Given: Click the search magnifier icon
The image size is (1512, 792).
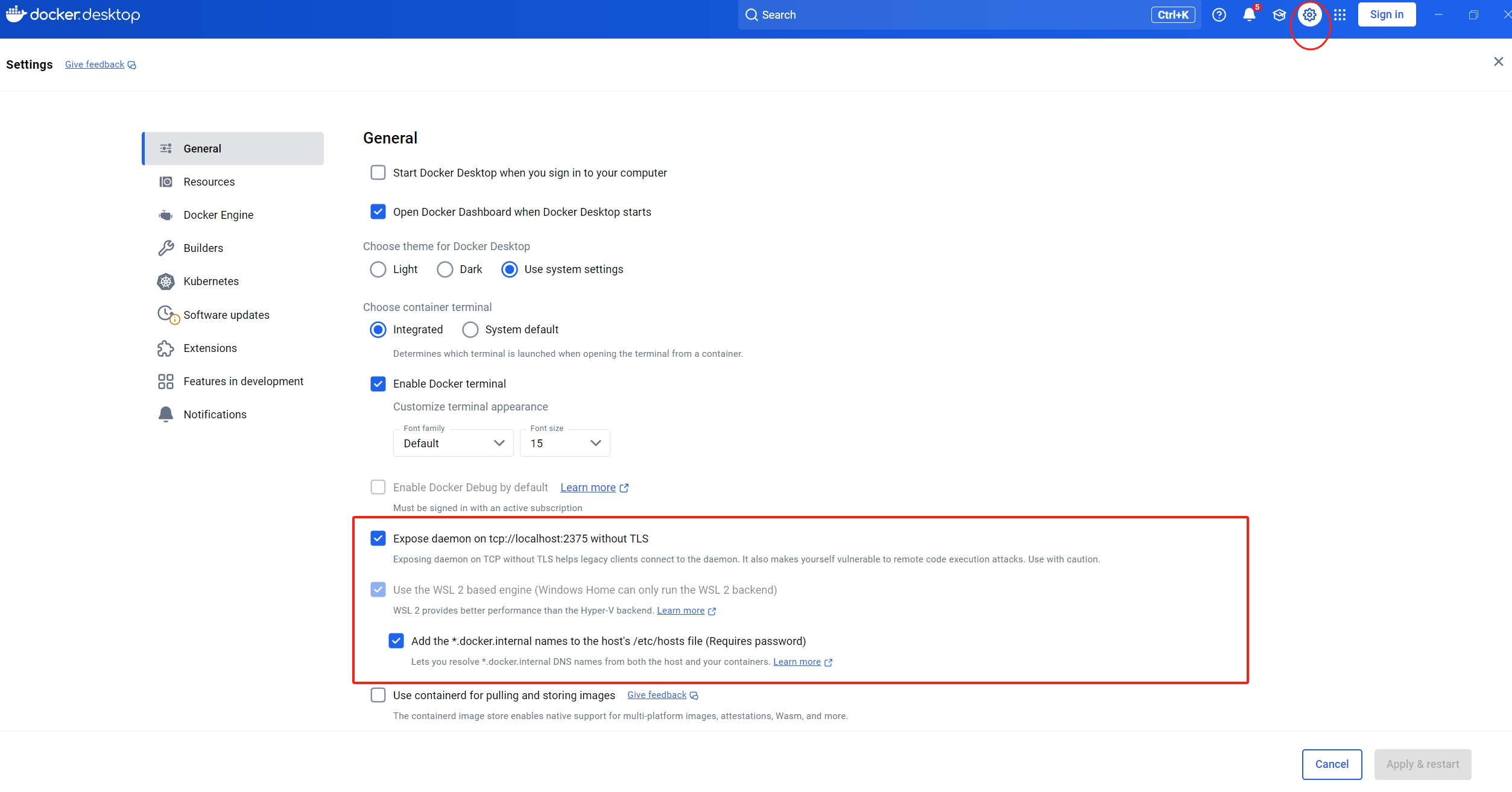Looking at the screenshot, I should [x=751, y=15].
